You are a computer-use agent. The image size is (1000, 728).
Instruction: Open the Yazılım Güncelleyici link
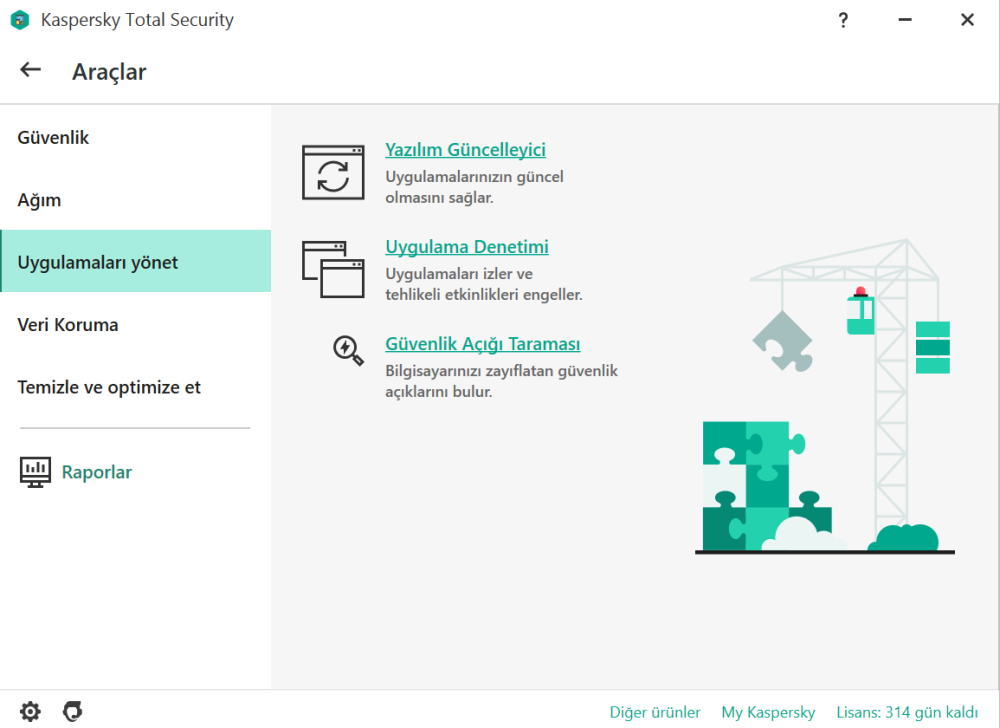click(466, 150)
